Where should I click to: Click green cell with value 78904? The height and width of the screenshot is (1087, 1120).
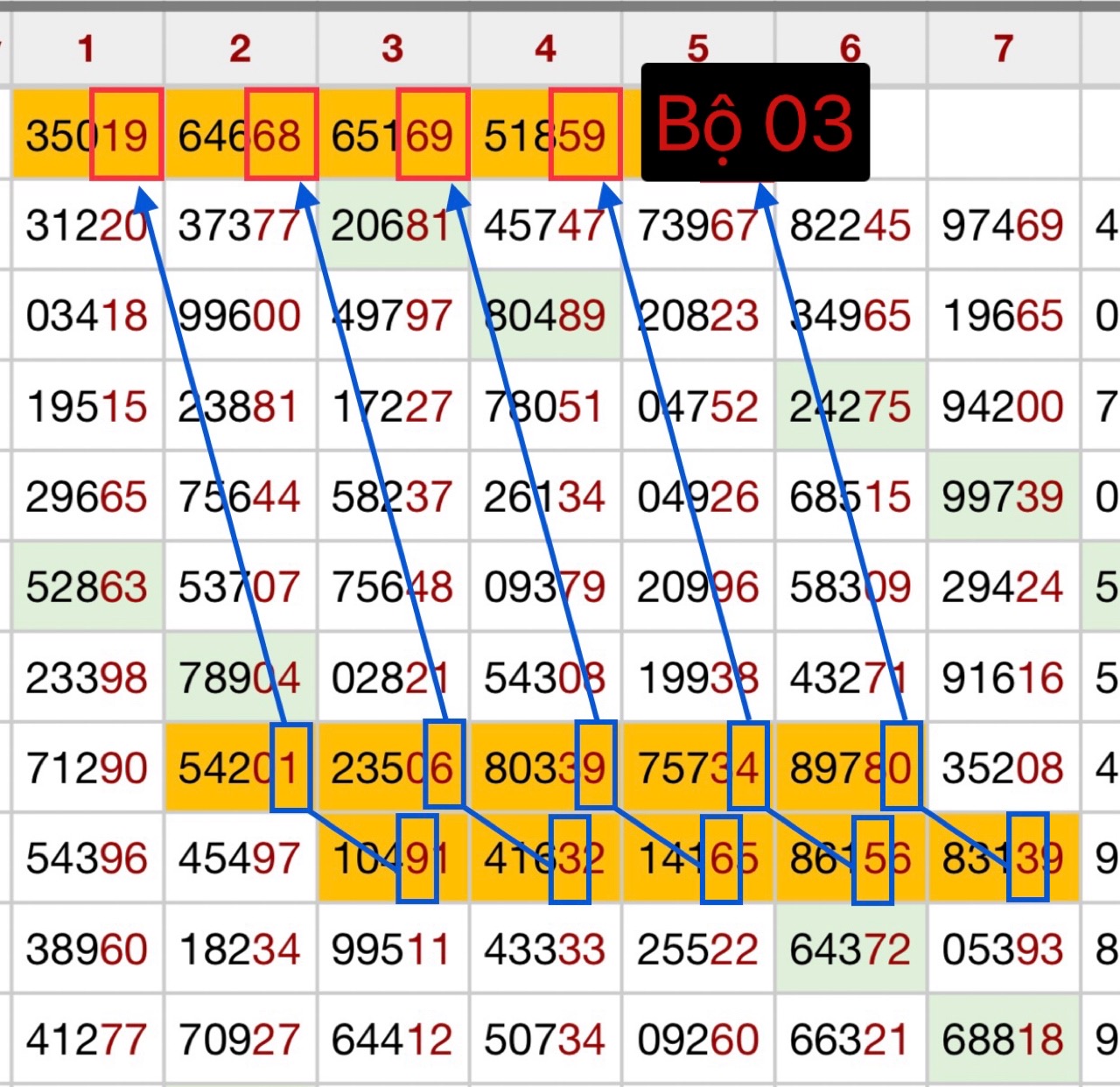pyautogui.click(x=241, y=677)
